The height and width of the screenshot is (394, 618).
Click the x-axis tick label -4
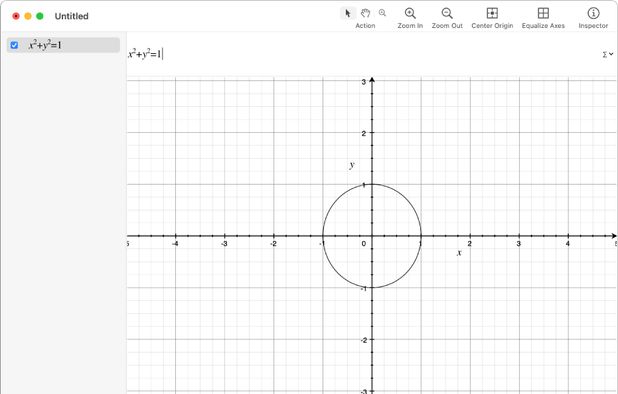175,244
